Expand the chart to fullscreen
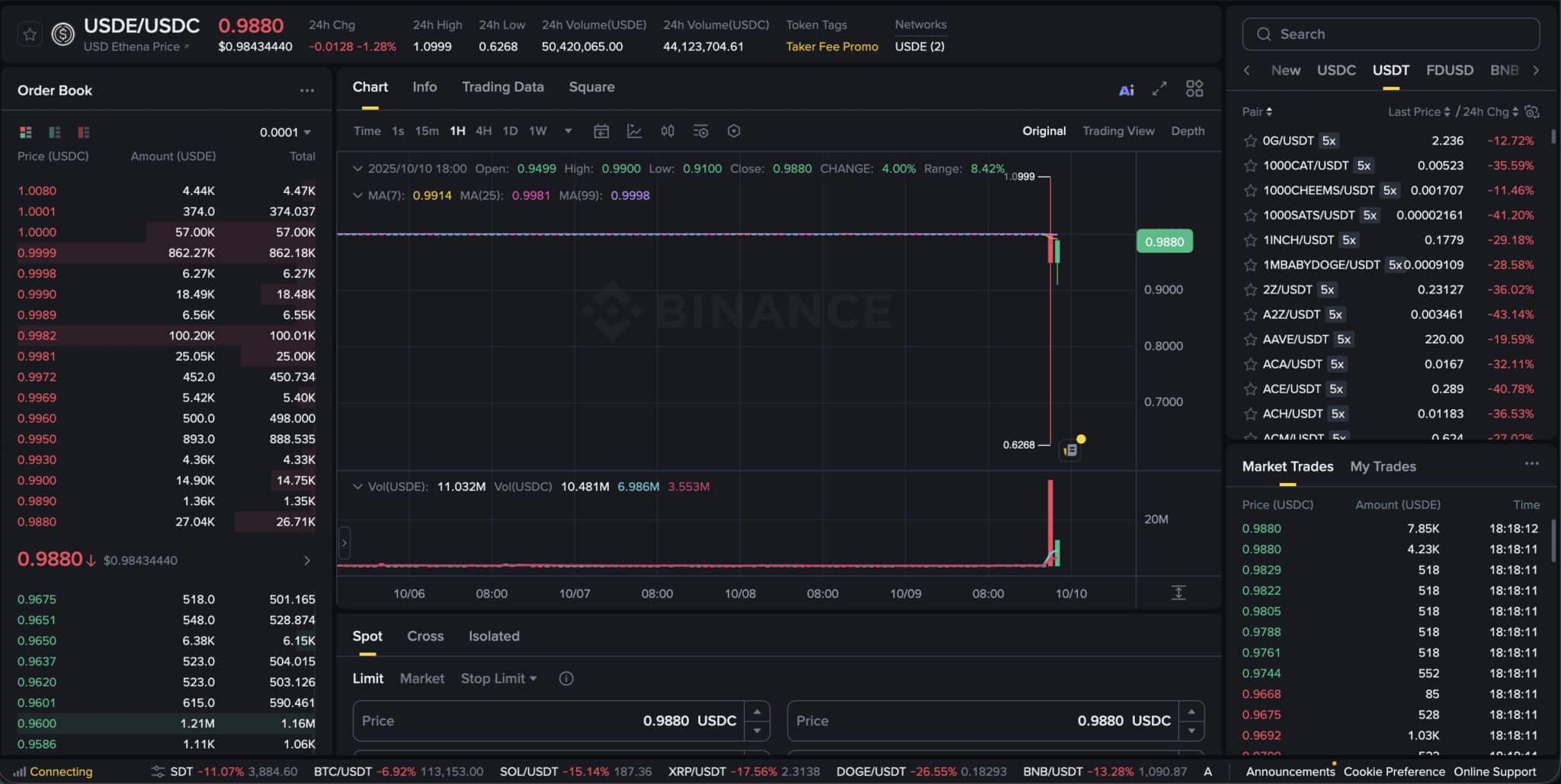Viewport: 1561px width, 784px height. 1159,88
